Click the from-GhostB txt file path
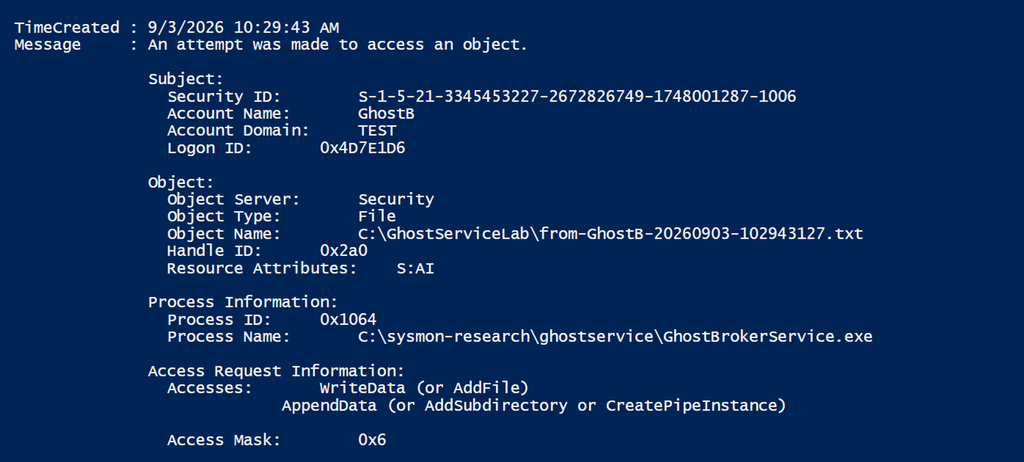1024x462 pixels. (611, 234)
